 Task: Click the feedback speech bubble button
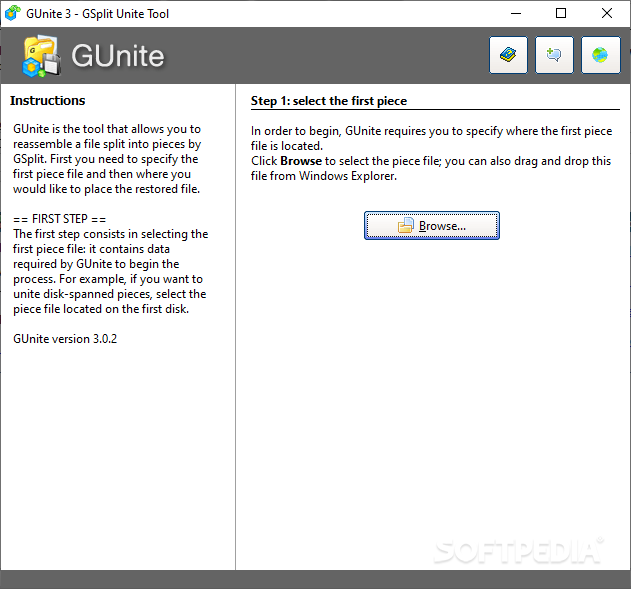(554, 55)
